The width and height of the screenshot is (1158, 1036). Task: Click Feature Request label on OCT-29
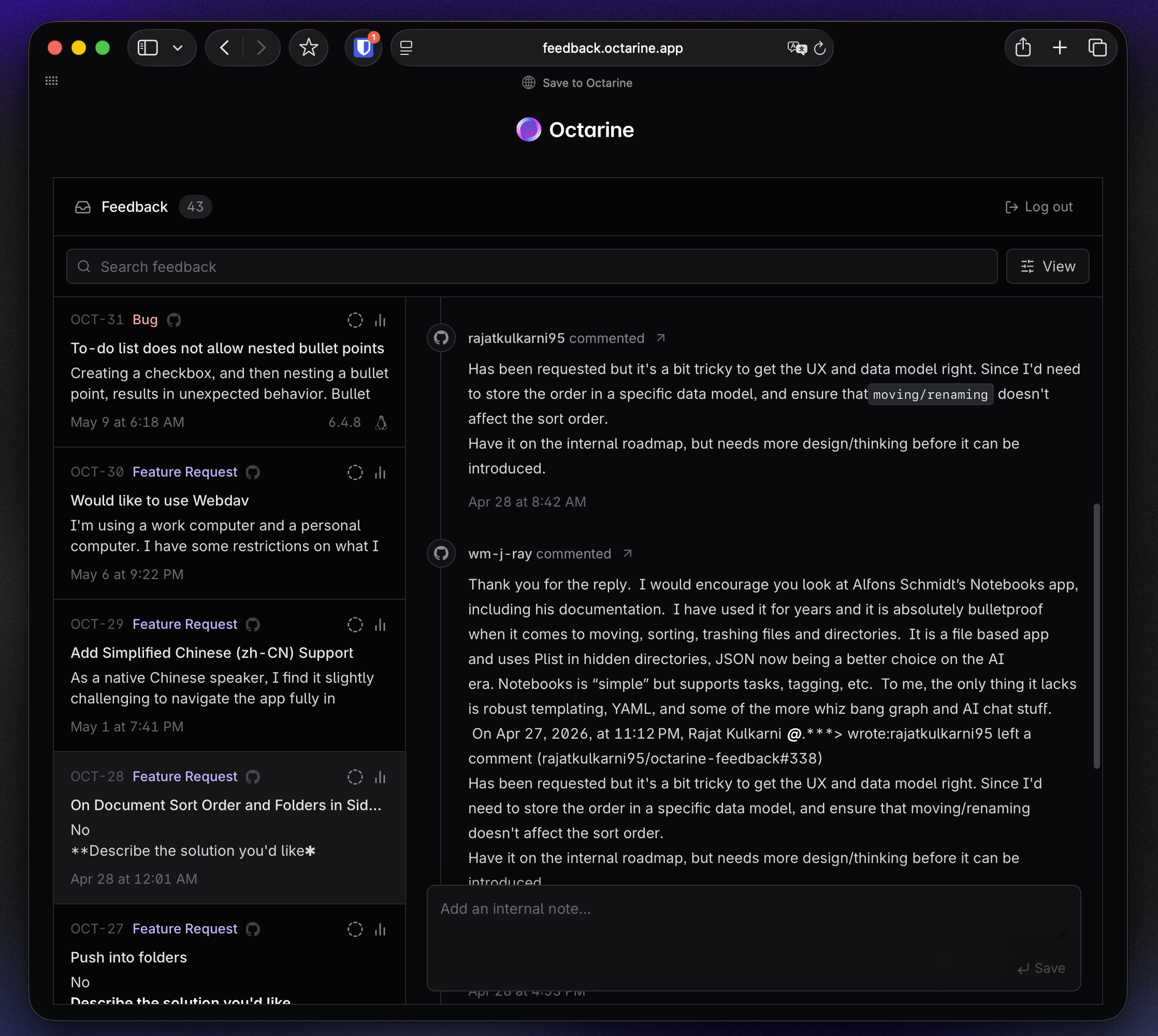tap(185, 624)
